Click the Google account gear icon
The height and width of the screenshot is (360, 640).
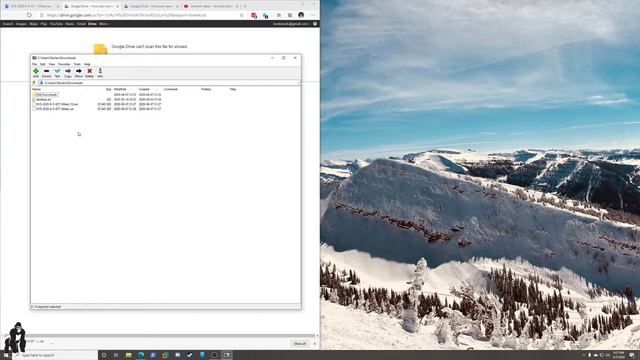point(315,24)
